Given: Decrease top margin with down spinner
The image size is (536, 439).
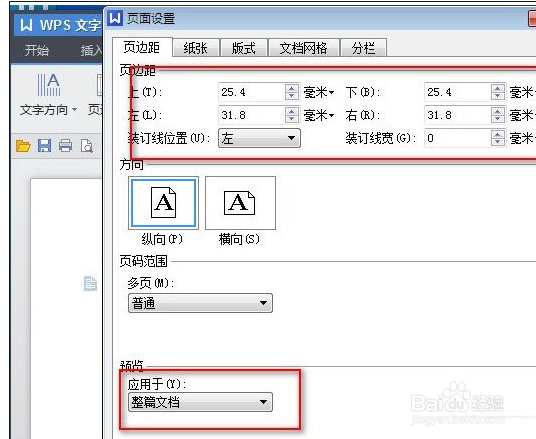Looking at the screenshot, I should coord(292,96).
